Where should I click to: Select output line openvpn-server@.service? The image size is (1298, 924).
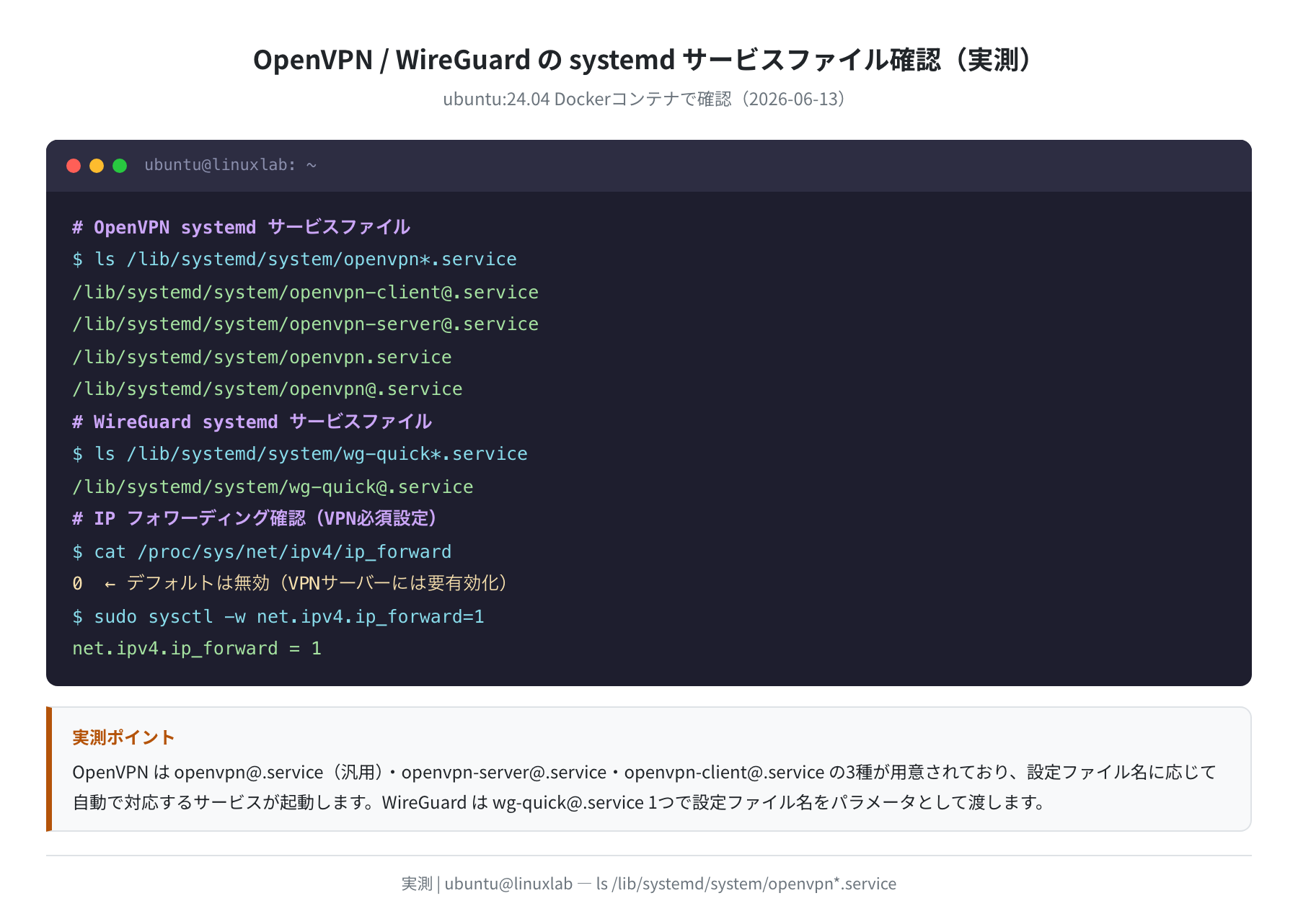305,324
